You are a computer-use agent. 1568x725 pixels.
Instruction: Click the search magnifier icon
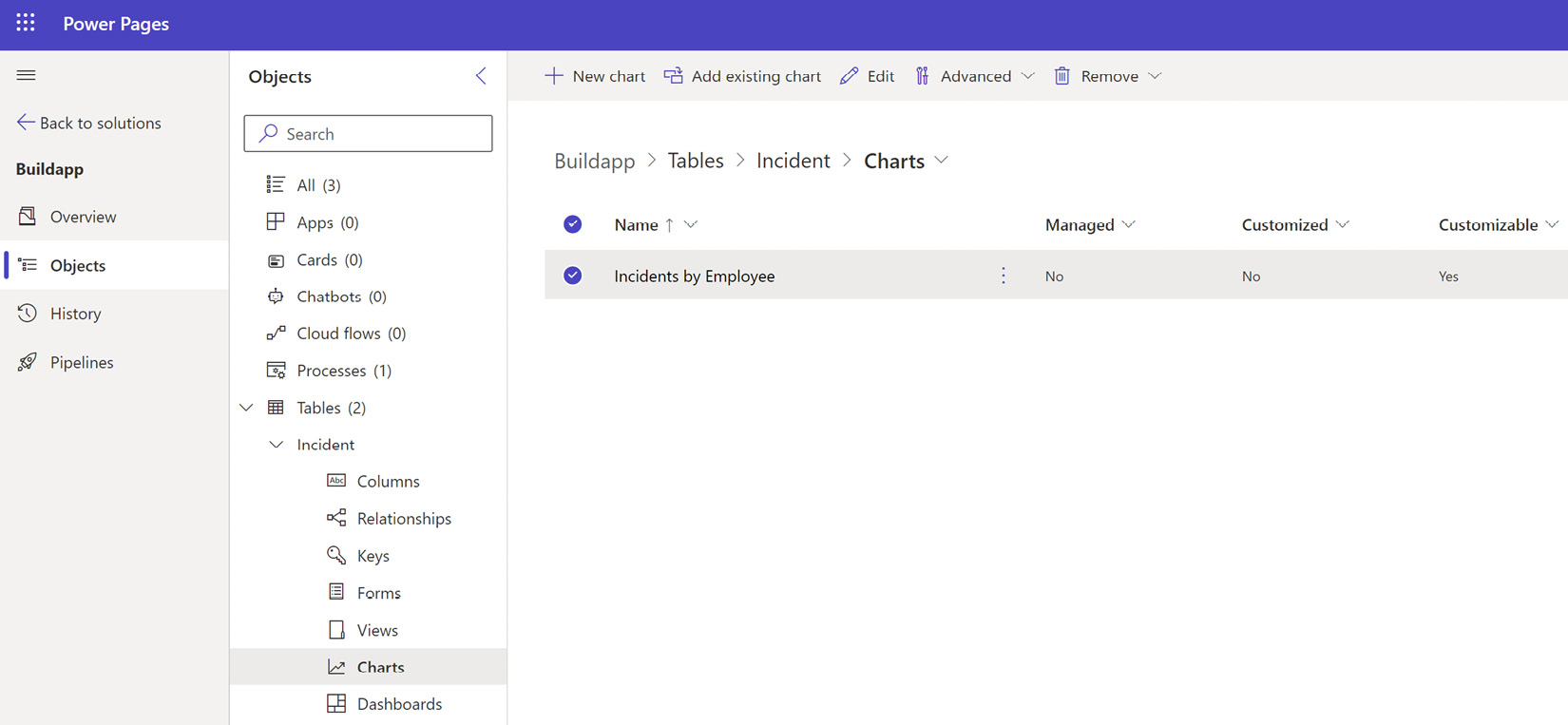(x=269, y=133)
